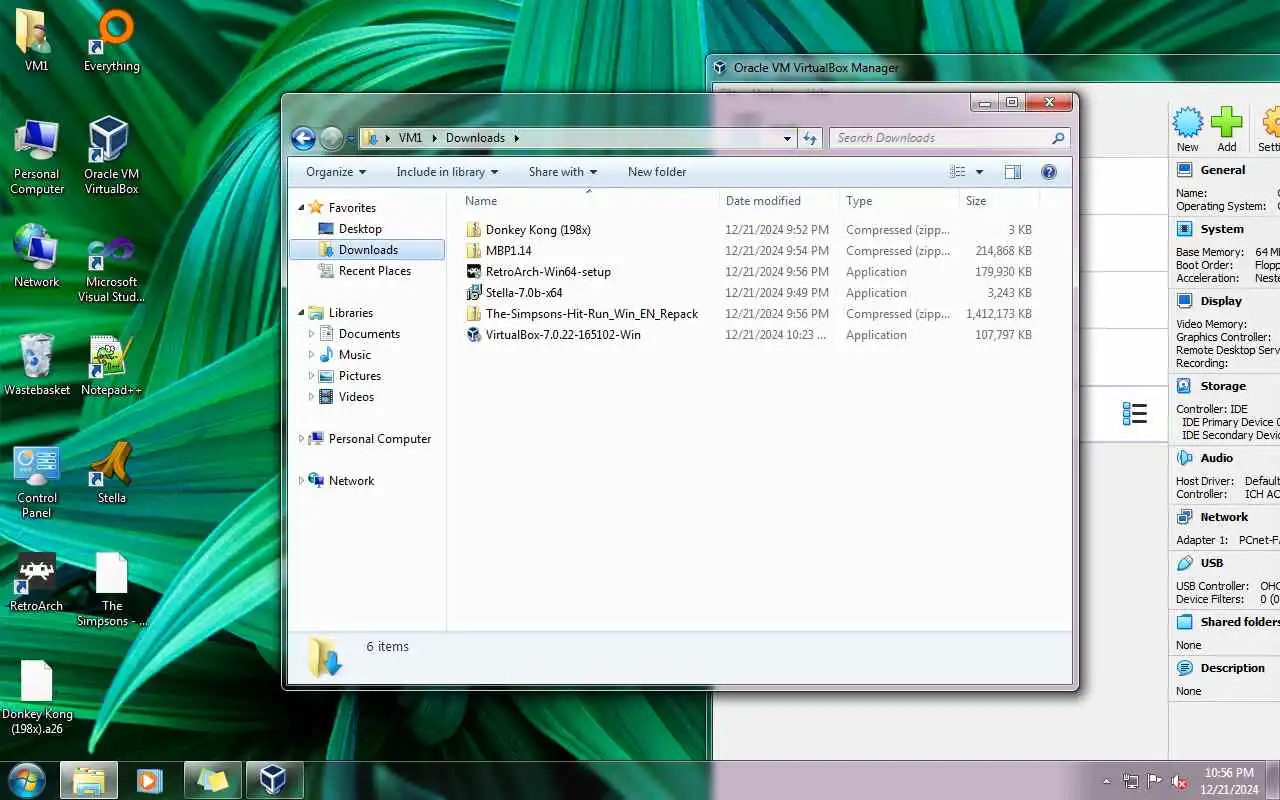Sort by the Name column header

(x=588, y=201)
